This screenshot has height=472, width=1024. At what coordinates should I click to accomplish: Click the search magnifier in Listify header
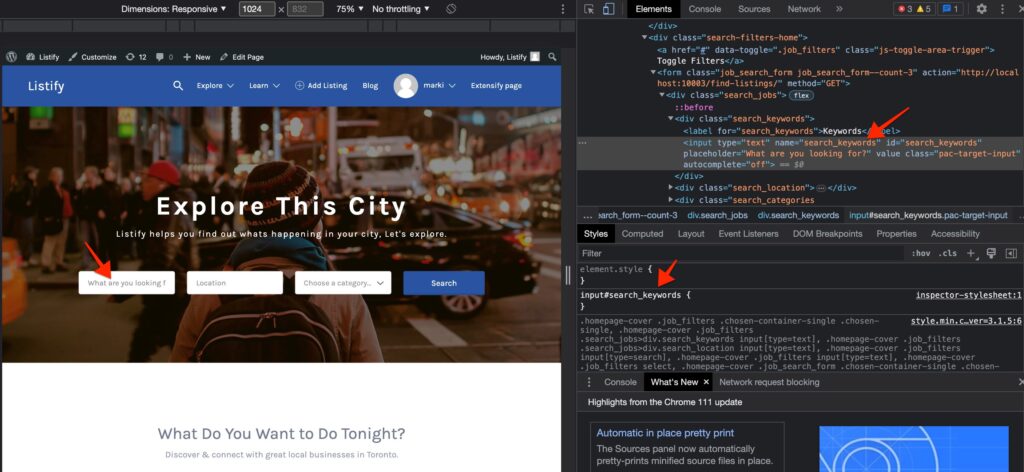[x=178, y=86]
